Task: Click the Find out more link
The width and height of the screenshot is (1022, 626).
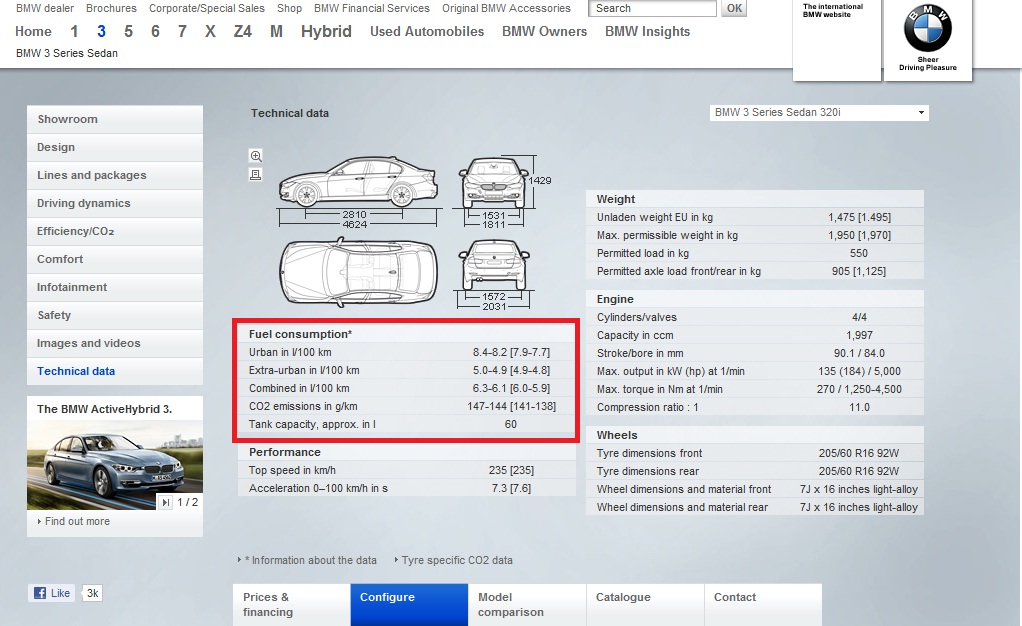Action: (77, 521)
